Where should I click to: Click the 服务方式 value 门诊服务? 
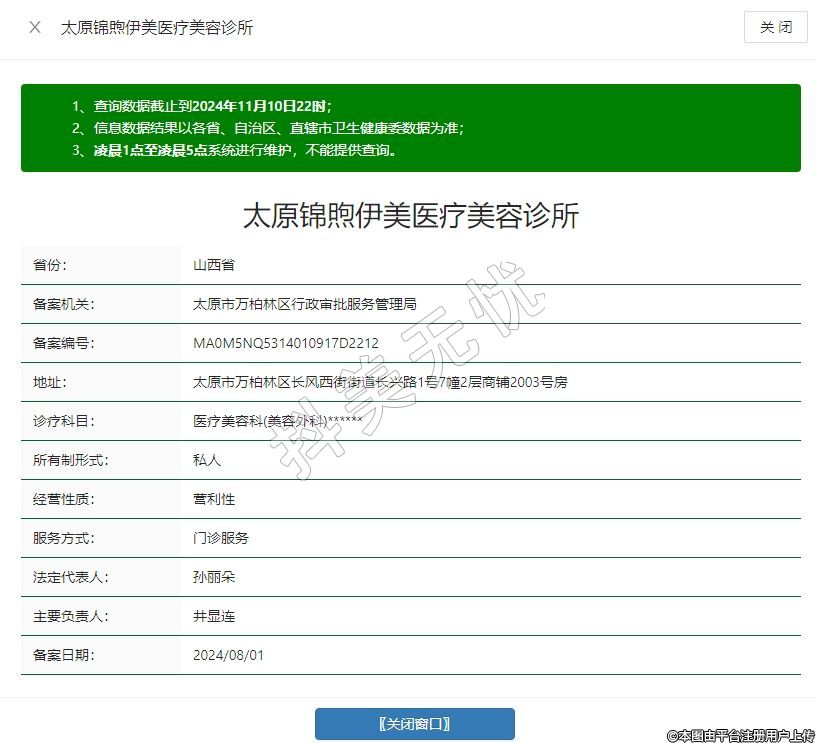(221, 538)
